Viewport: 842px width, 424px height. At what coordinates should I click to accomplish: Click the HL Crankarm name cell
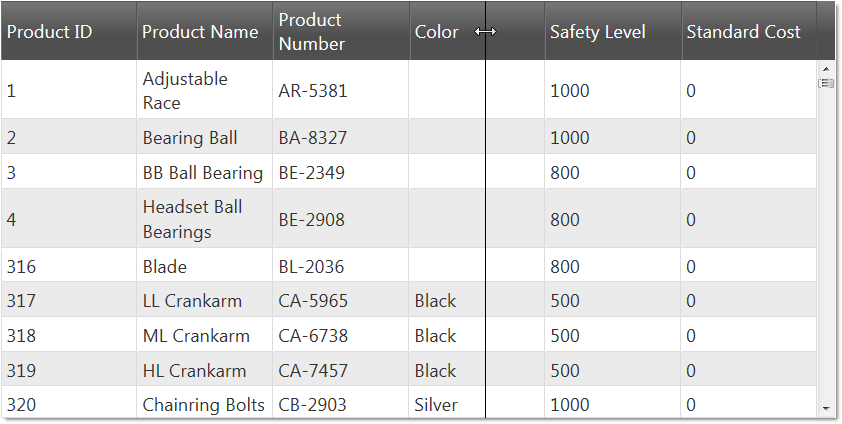coord(194,371)
